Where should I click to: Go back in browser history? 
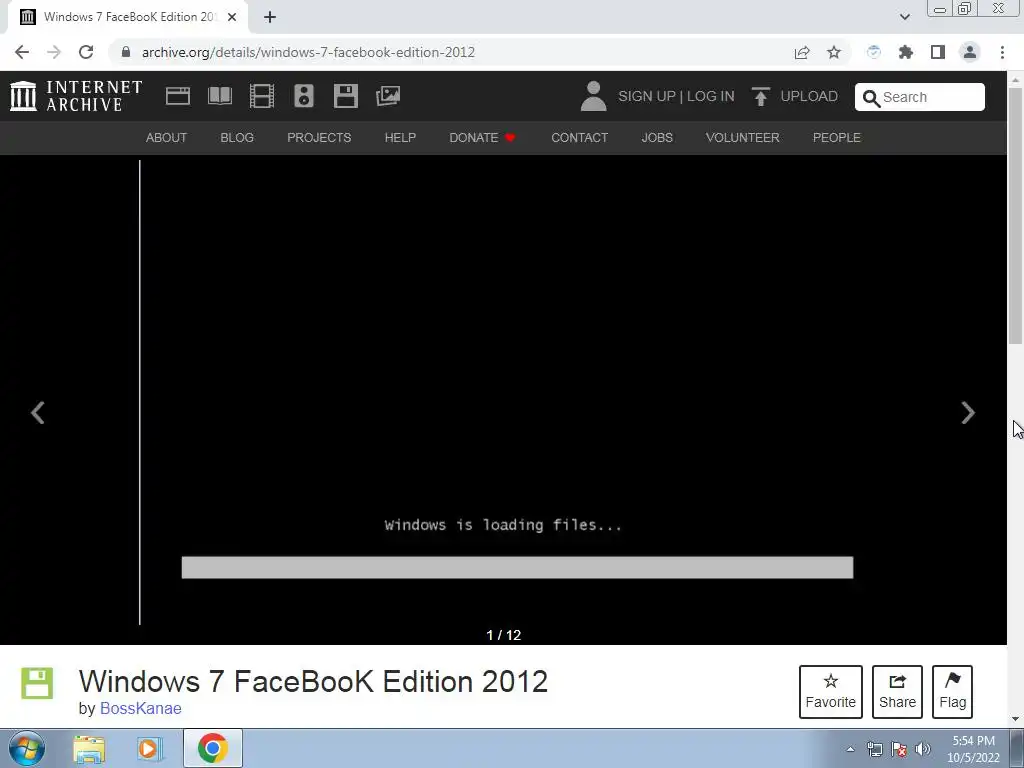(22, 52)
